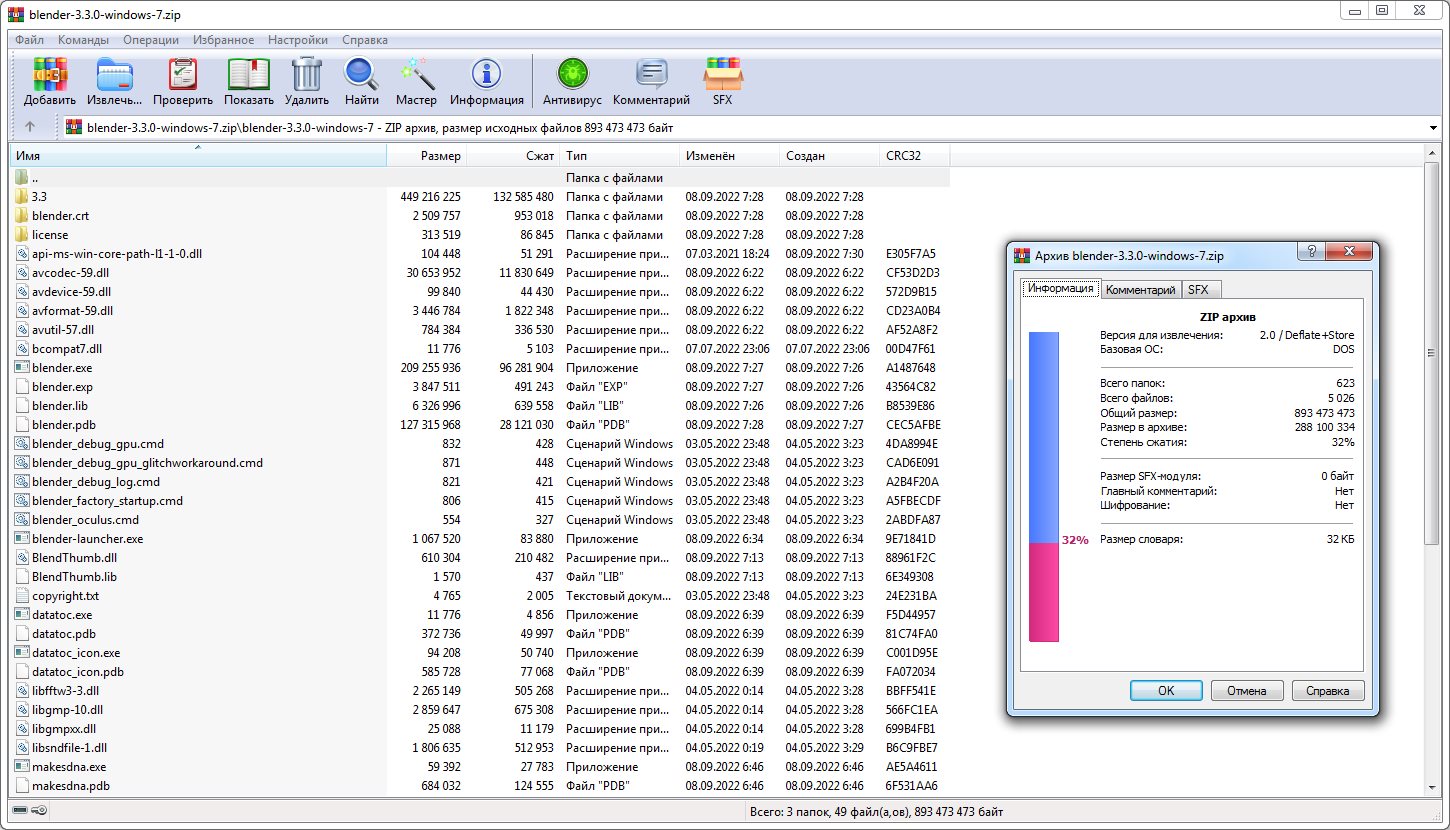Click the Извлечь (Extract) toolbar icon

(115, 75)
